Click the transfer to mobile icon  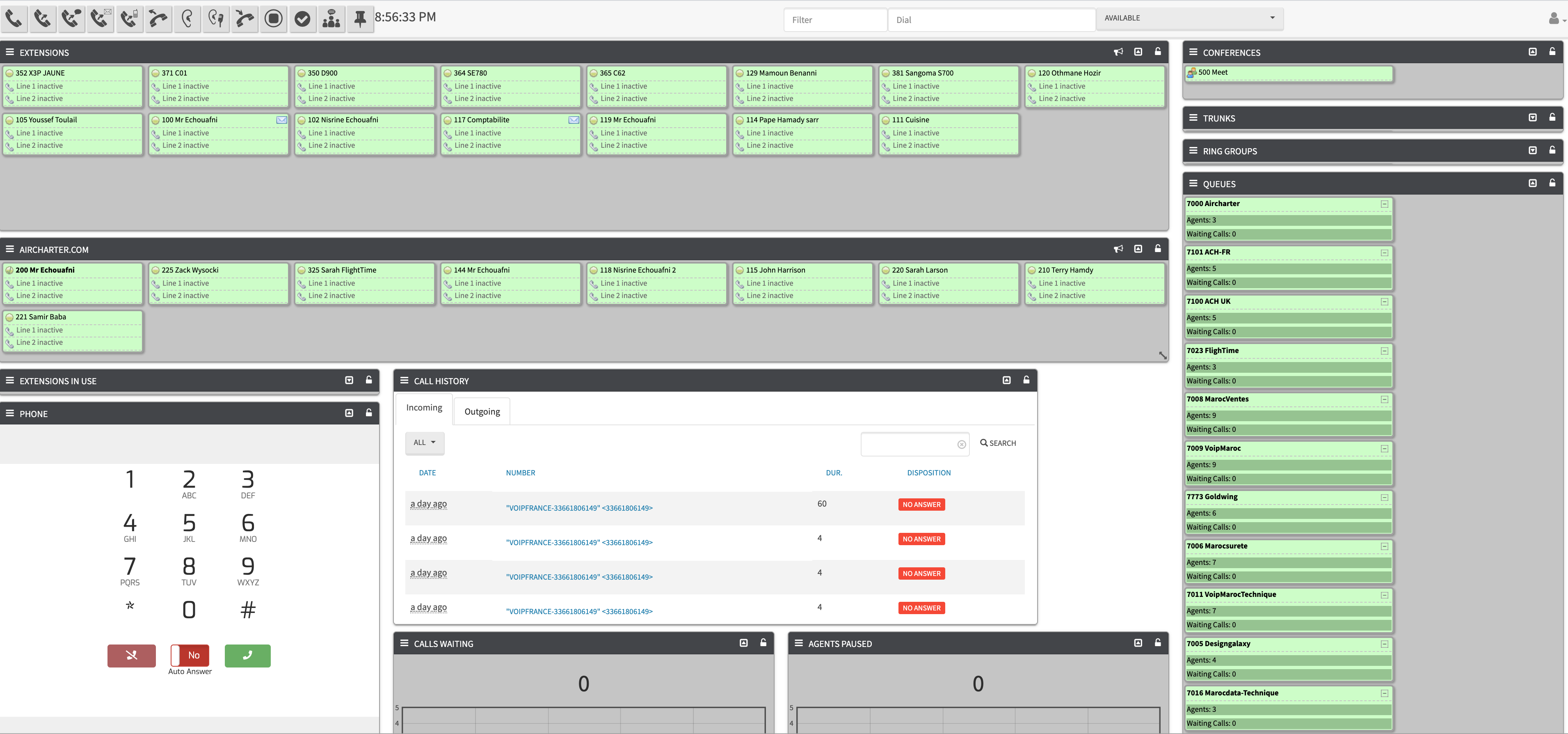pyautogui.click(x=129, y=19)
